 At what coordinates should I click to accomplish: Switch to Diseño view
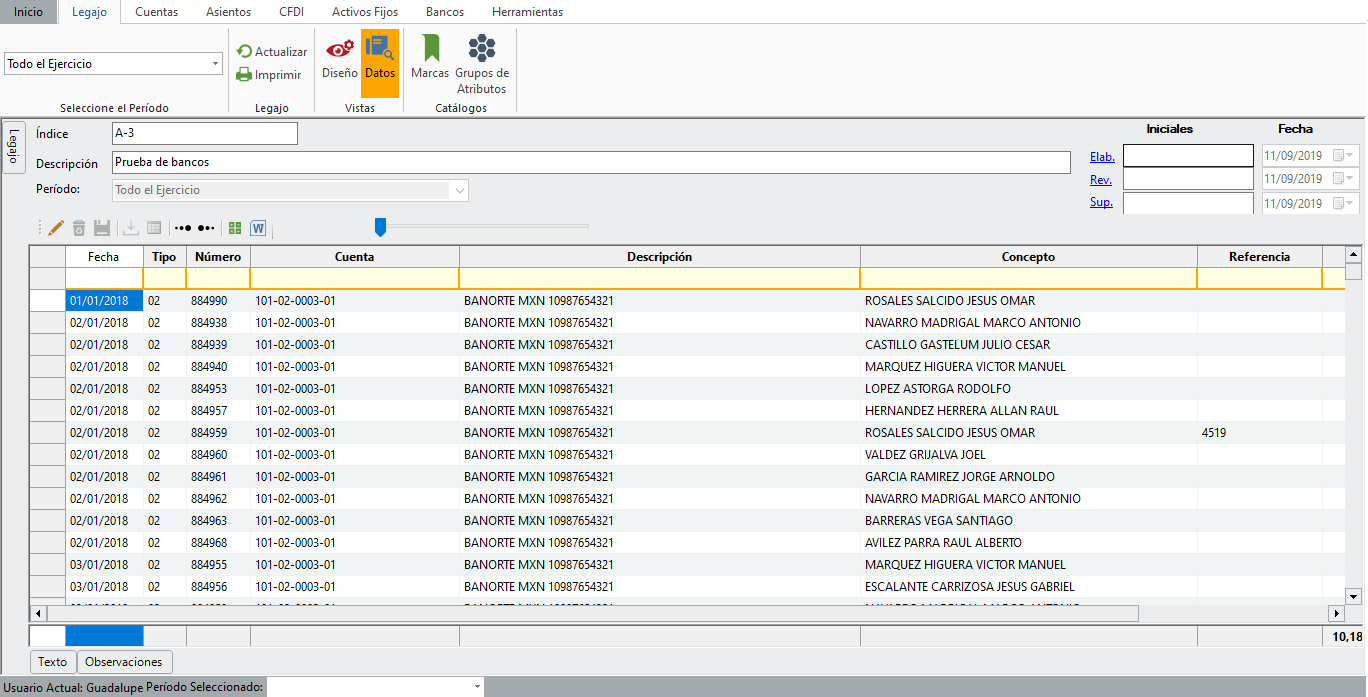point(339,58)
